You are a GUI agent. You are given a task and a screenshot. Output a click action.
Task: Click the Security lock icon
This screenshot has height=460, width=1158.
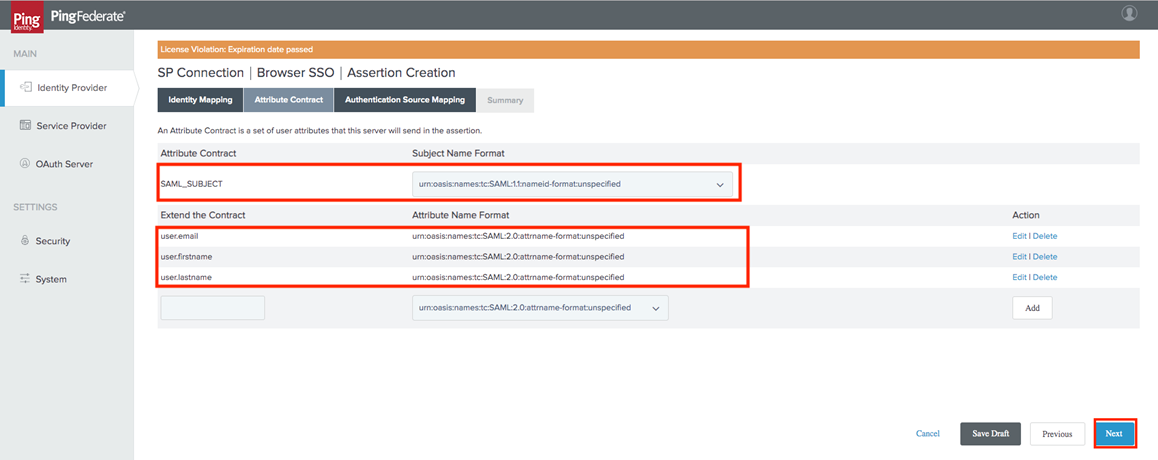(24, 241)
